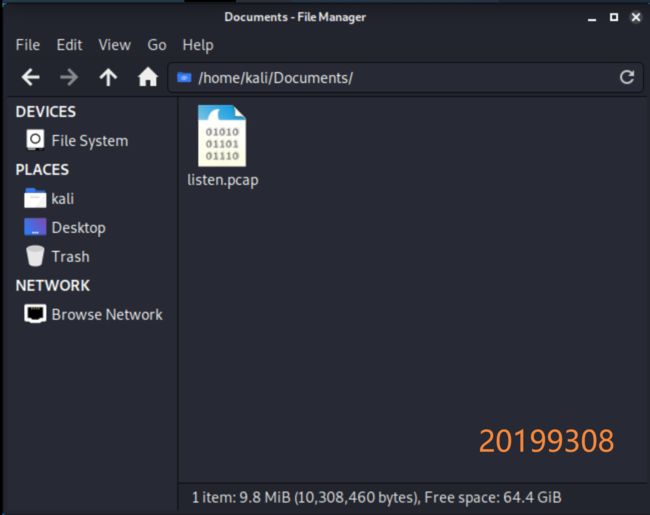Minimize the File Manager window
650x515 pixels.
click(x=592, y=18)
